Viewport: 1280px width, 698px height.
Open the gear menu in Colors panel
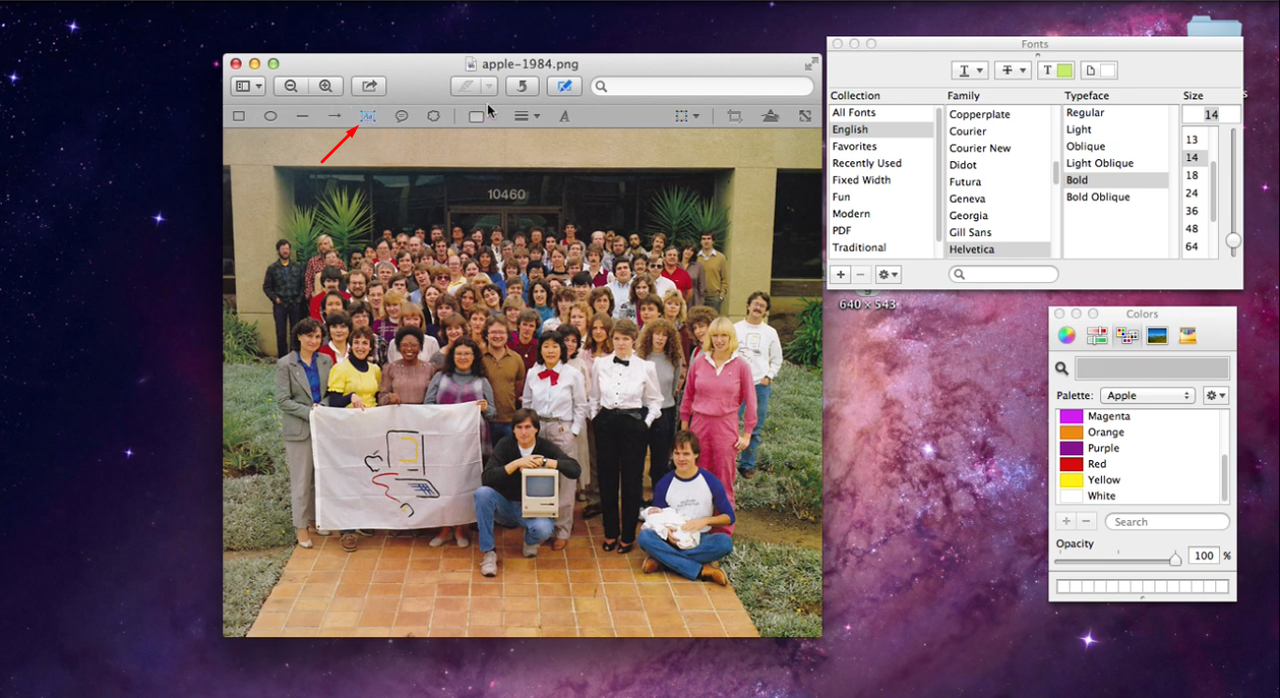tap(1215, 395)
